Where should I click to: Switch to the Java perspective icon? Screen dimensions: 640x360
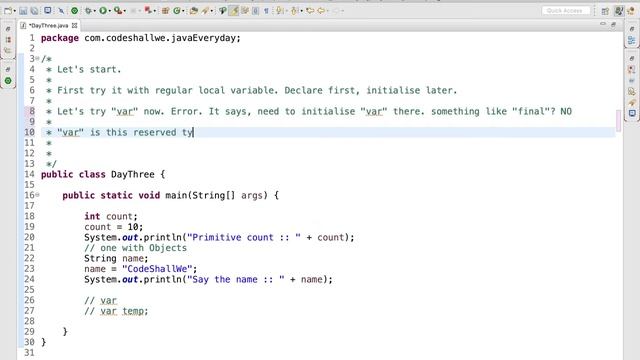(x=619, y=11)
